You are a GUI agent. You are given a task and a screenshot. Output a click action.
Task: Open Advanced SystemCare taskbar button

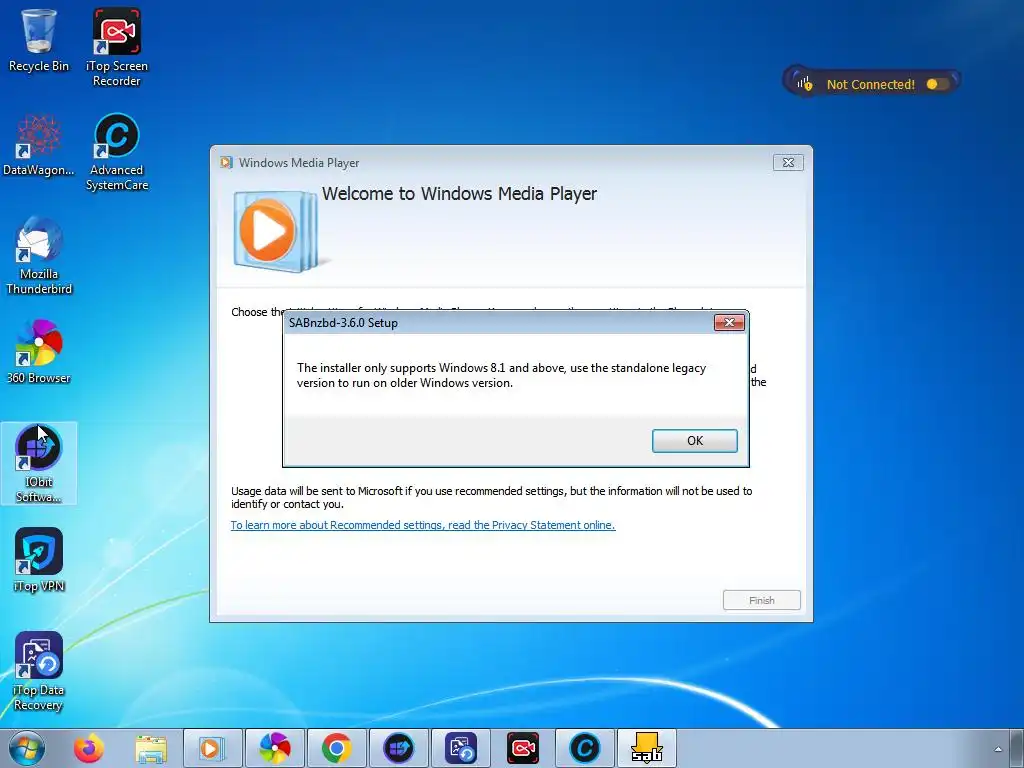(x=584, y=748)
